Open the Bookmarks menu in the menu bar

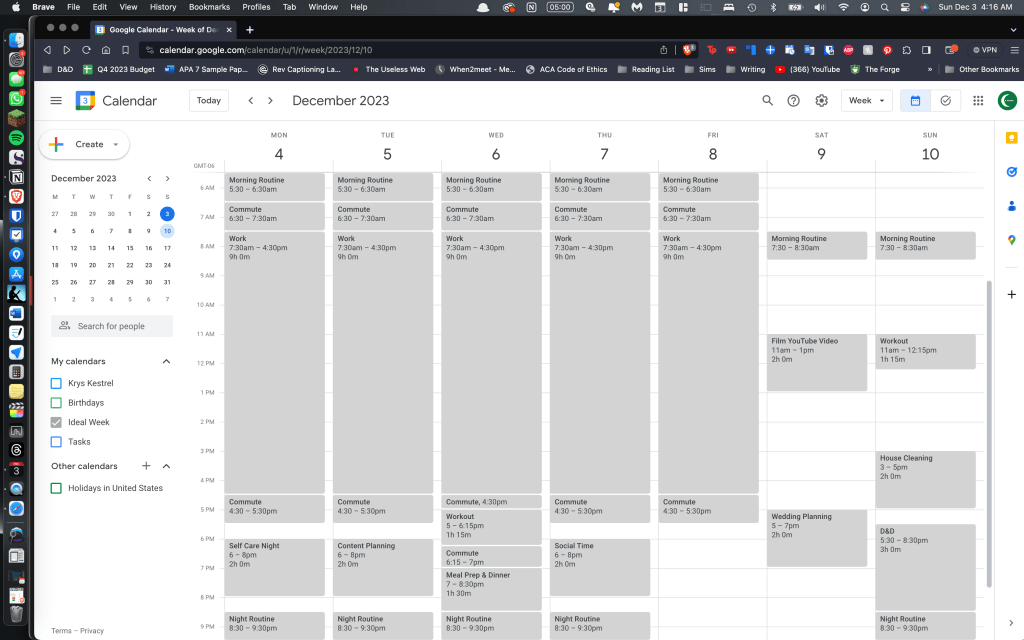209,7
